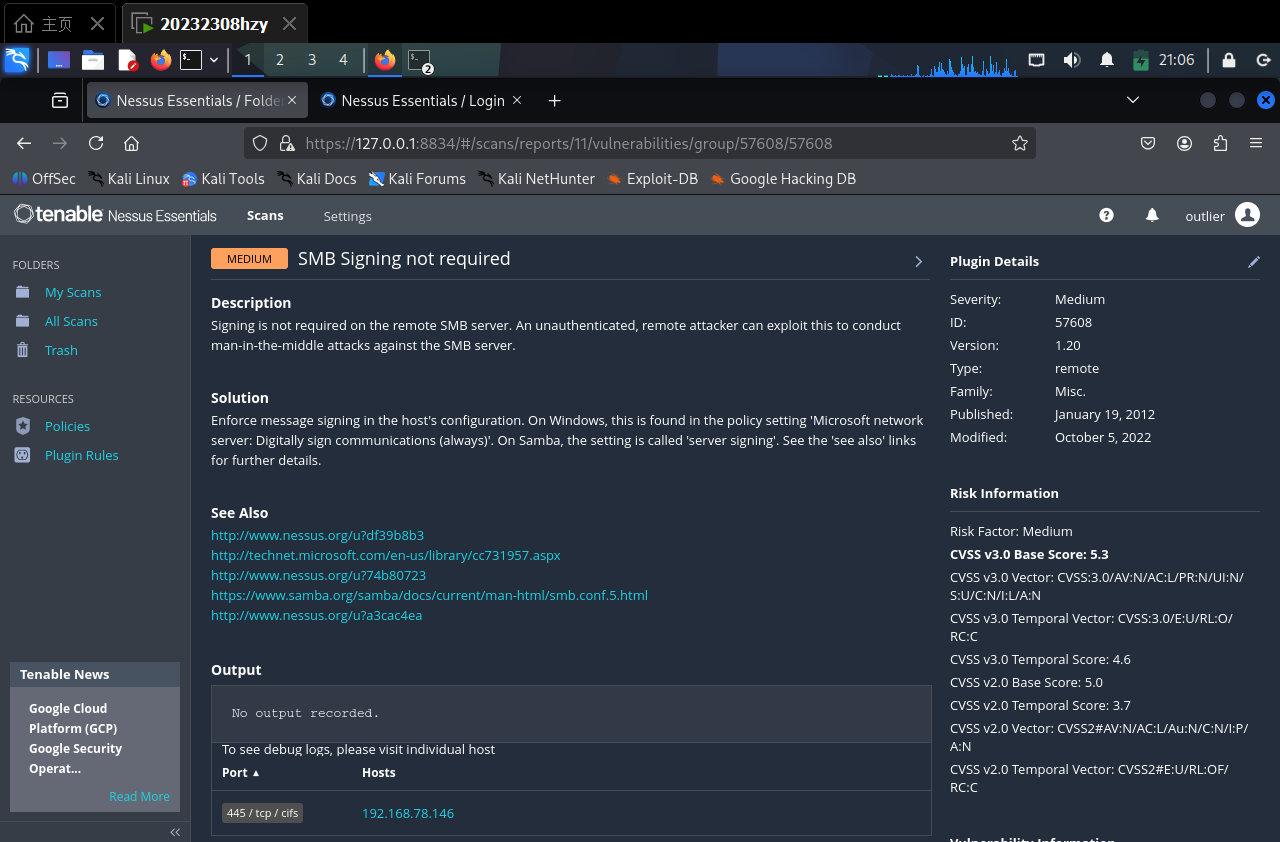Open the nessus.org/u?74b80723 link
This screenshot has width=1280, height=842.
click(x=318, y=575)
